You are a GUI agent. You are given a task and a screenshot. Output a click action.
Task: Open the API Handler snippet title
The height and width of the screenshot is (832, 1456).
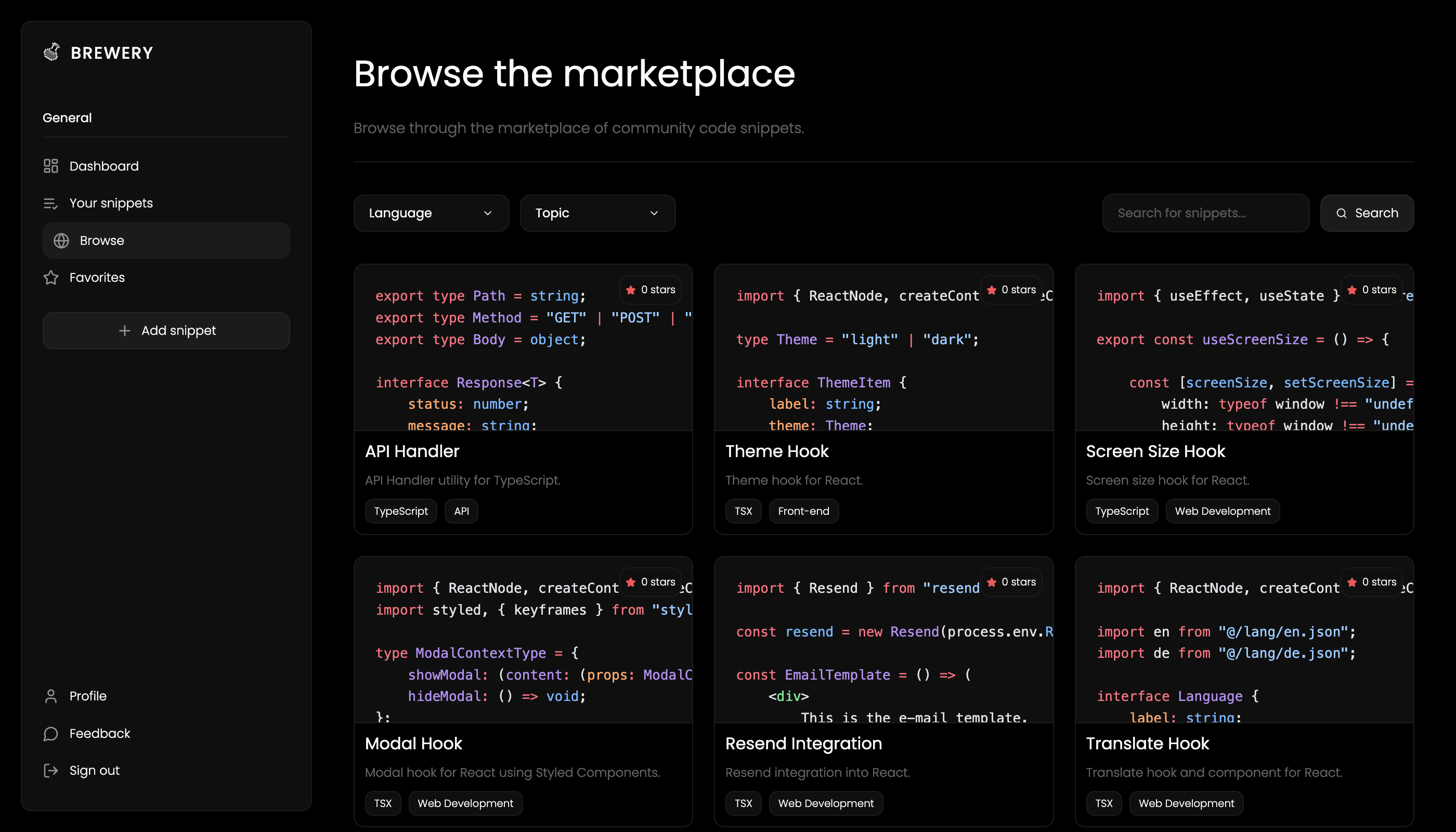pyautogui.click(x=412, y=451)
